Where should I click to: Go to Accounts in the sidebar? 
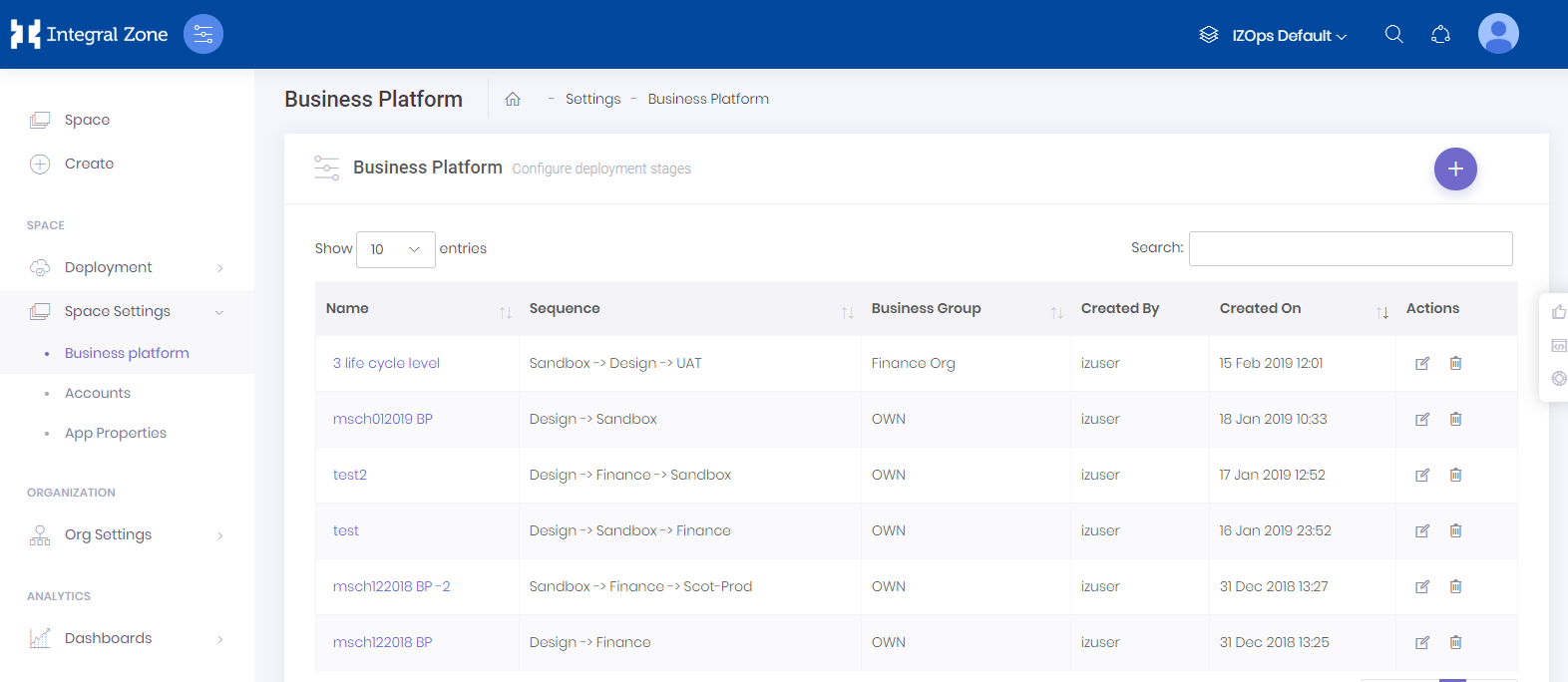98,393
